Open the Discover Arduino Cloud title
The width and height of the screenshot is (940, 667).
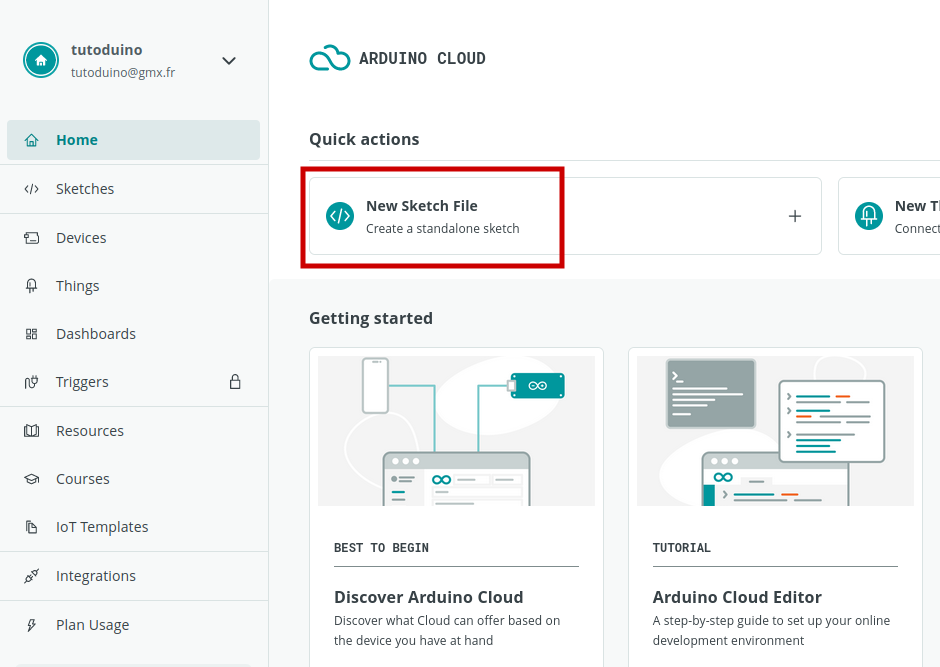point(429,597)
